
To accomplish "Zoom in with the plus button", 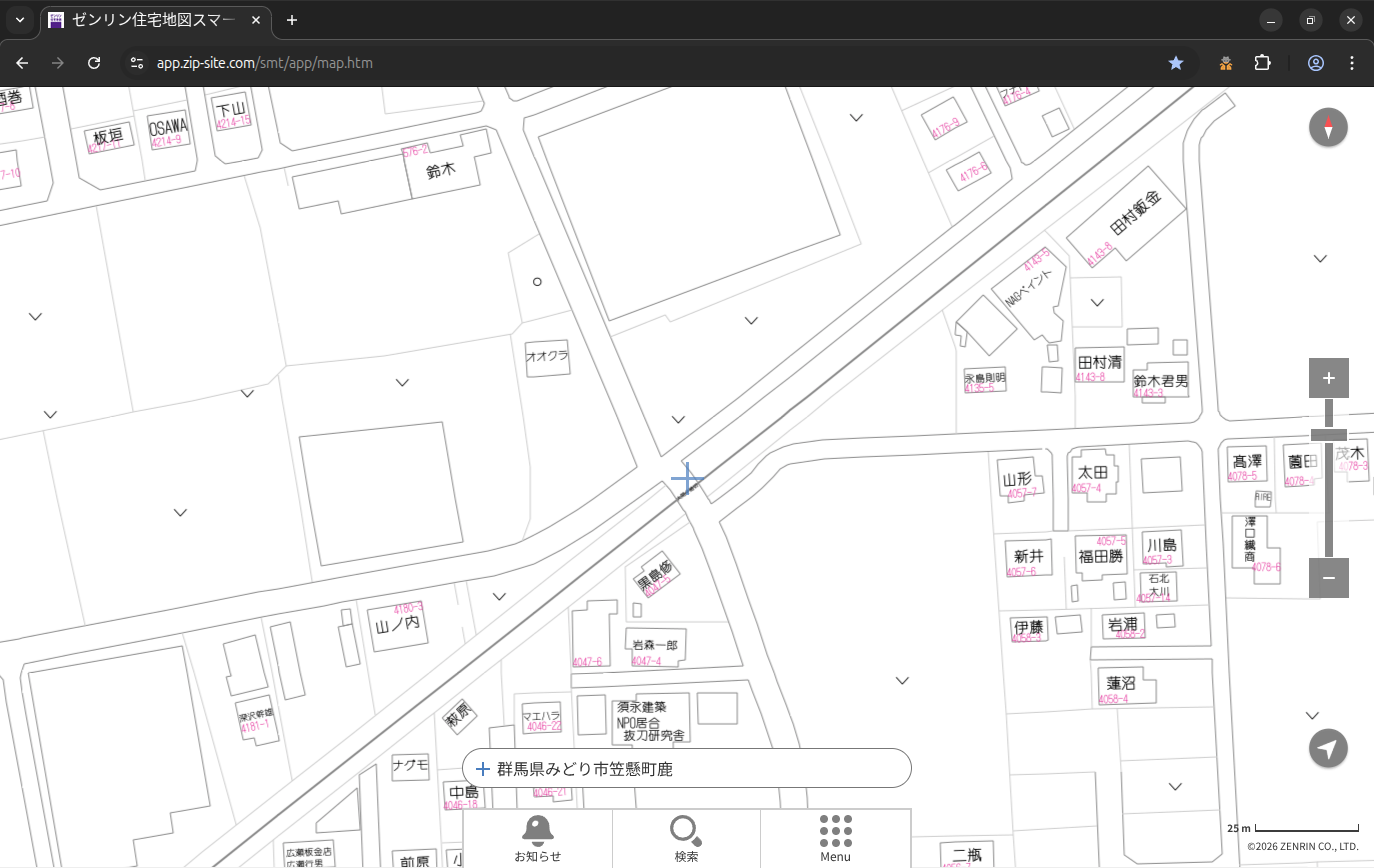I will coord(1328,378).
